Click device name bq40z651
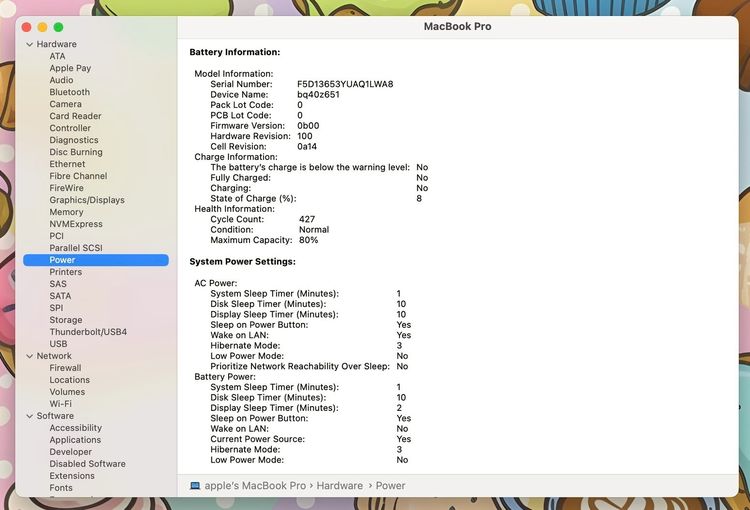This screenshot has height=510, width=750. [x=319, y=95]
